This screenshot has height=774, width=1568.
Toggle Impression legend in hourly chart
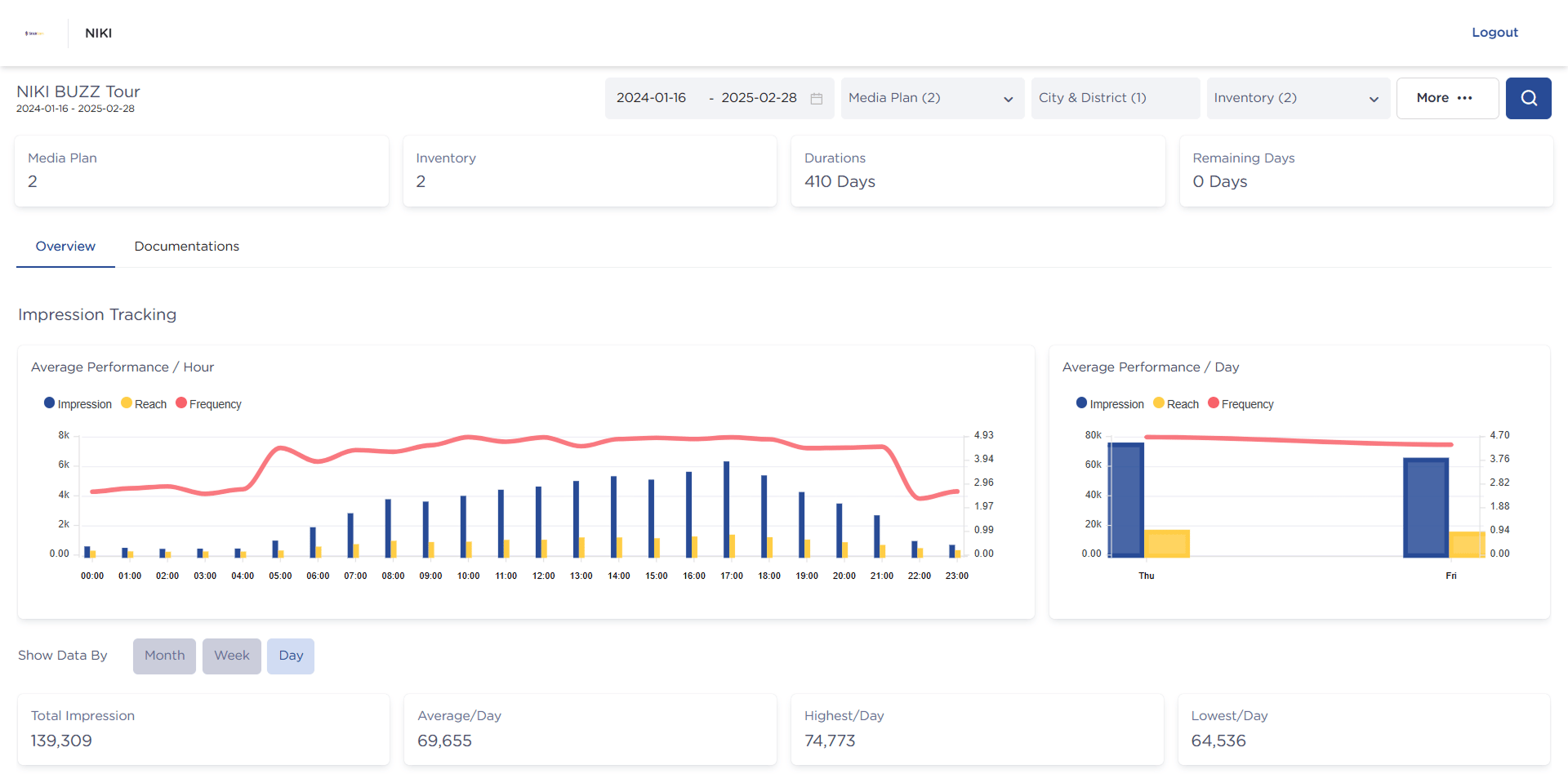[78, 404]
